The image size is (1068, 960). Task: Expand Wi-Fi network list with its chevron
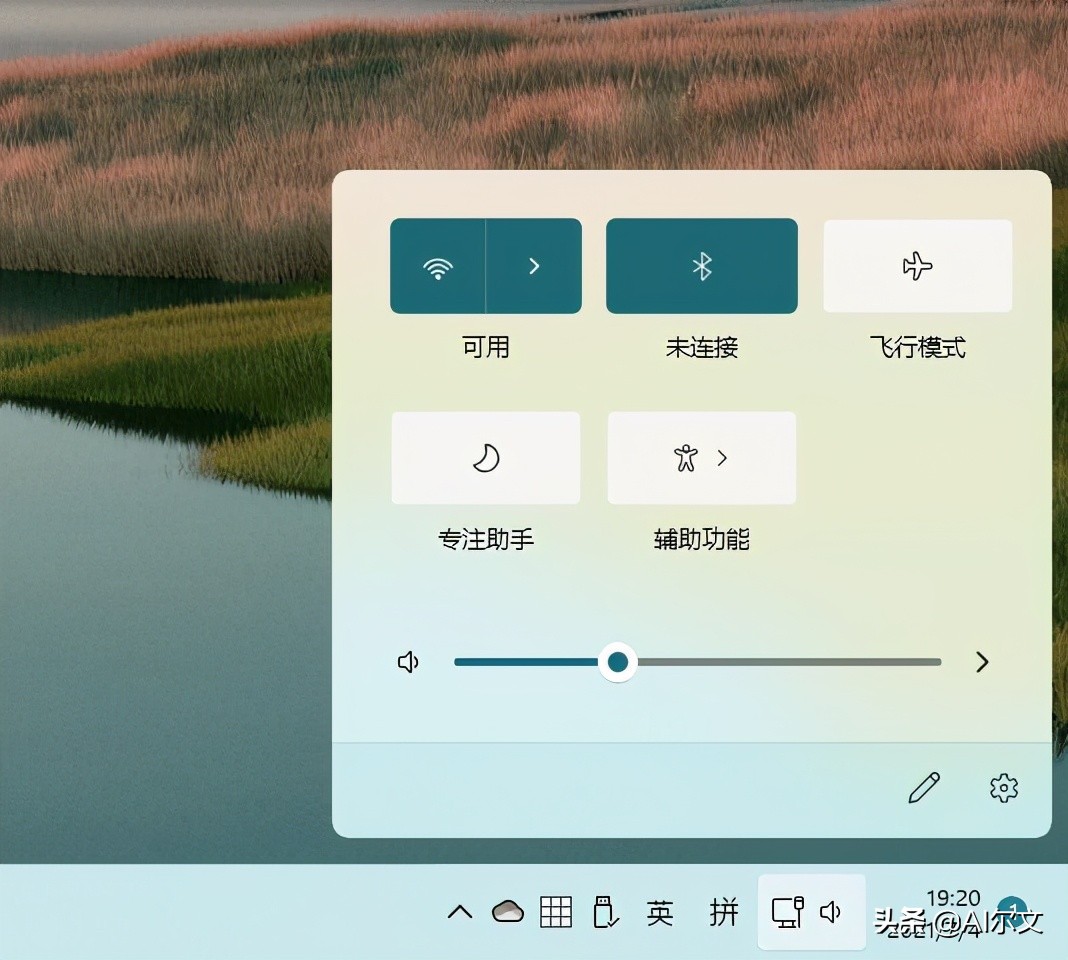point(533,266)
